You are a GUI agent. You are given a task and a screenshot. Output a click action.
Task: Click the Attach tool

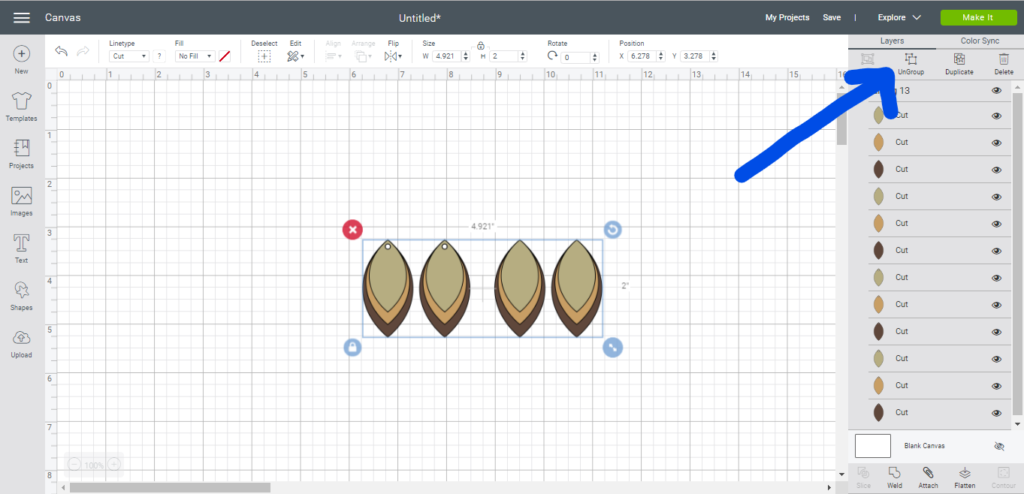point(927,478)
